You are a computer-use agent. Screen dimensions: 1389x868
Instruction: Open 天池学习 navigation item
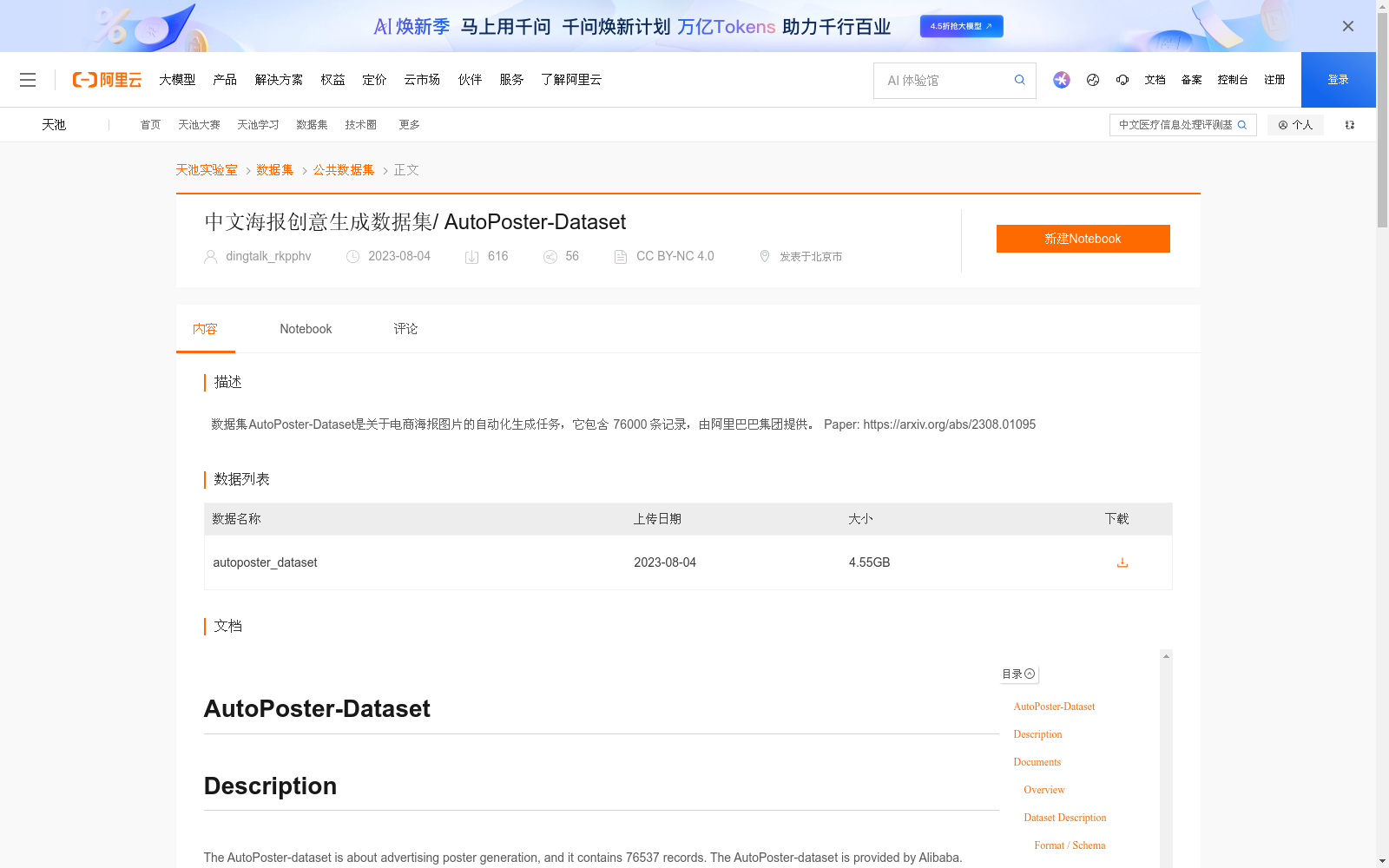(258, 125)
